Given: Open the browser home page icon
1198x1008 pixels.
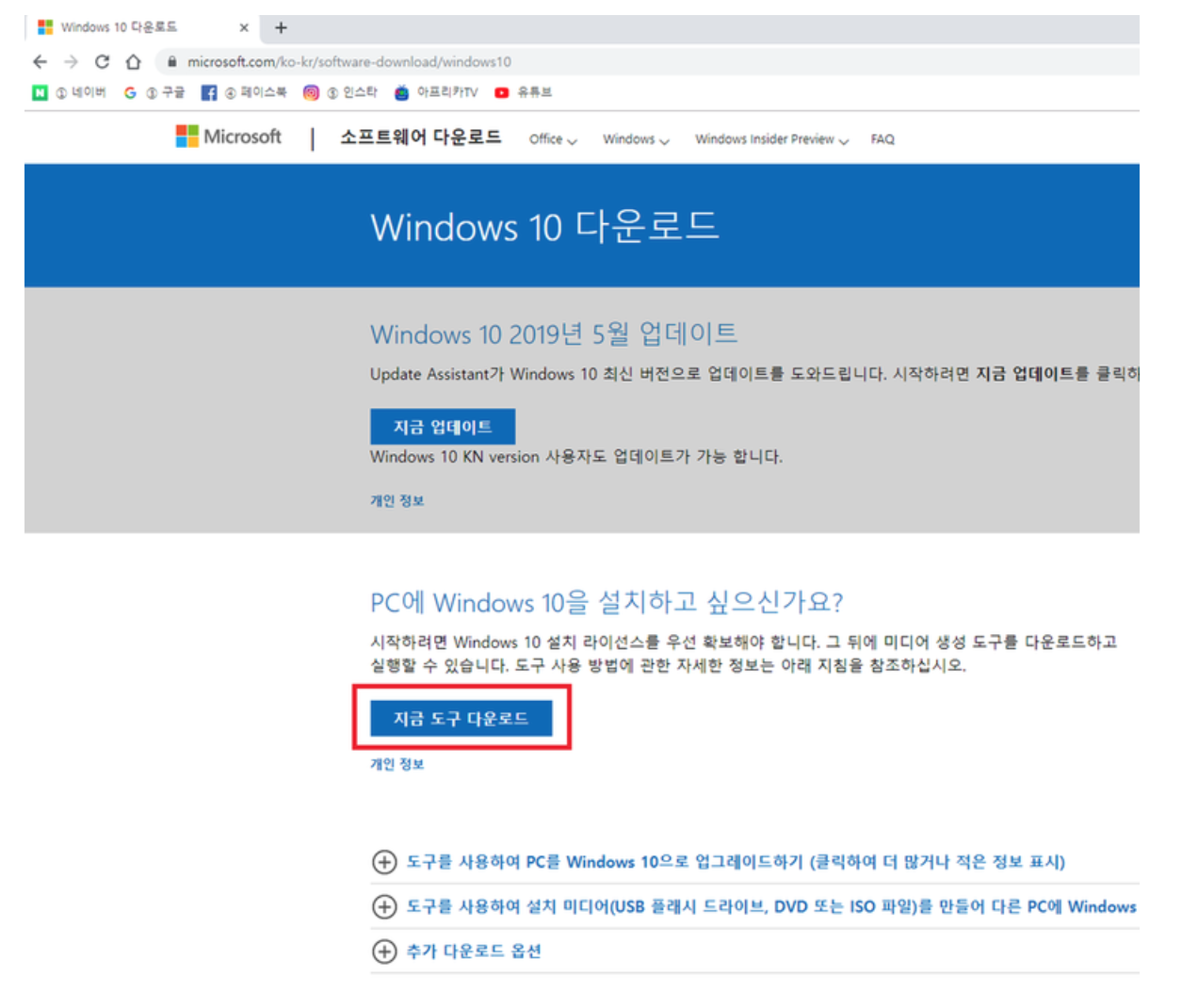Looking at the screenshot, I should (133, 62).
